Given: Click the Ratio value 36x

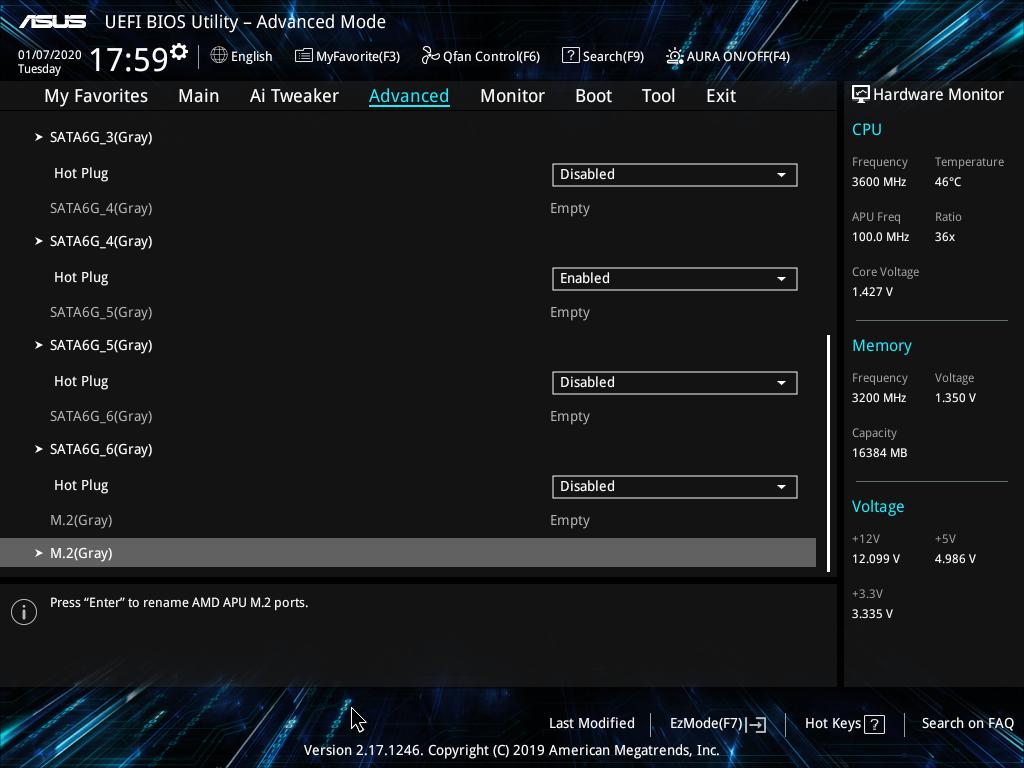Looking at the screenshot, I should [944, 236].
